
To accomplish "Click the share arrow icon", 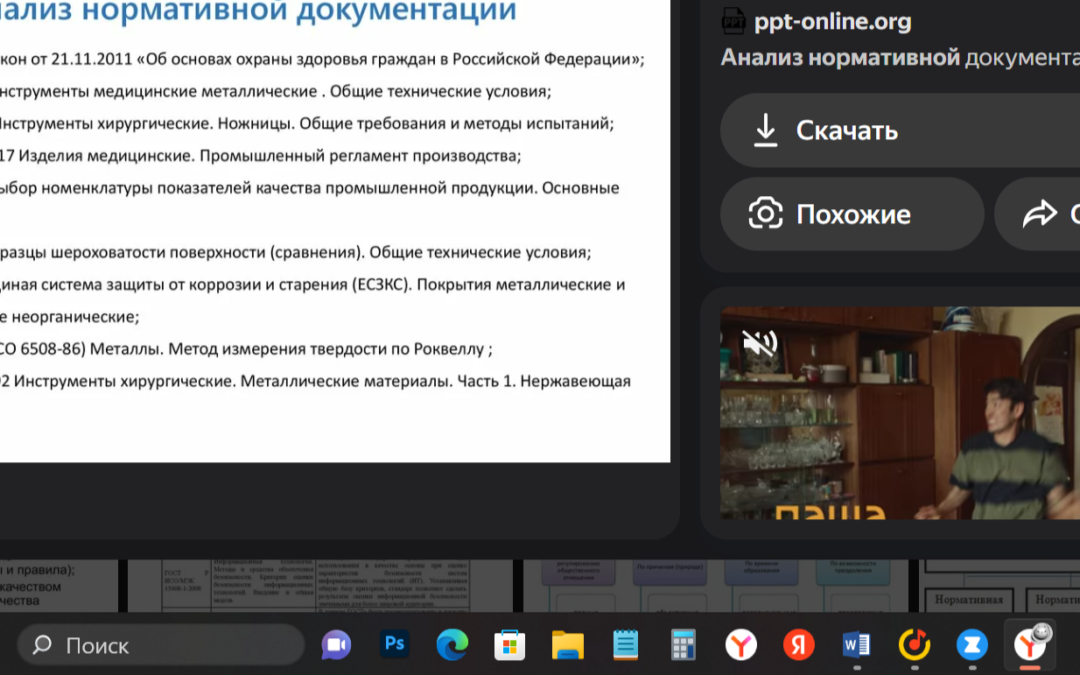I will tap(1039, 214).
